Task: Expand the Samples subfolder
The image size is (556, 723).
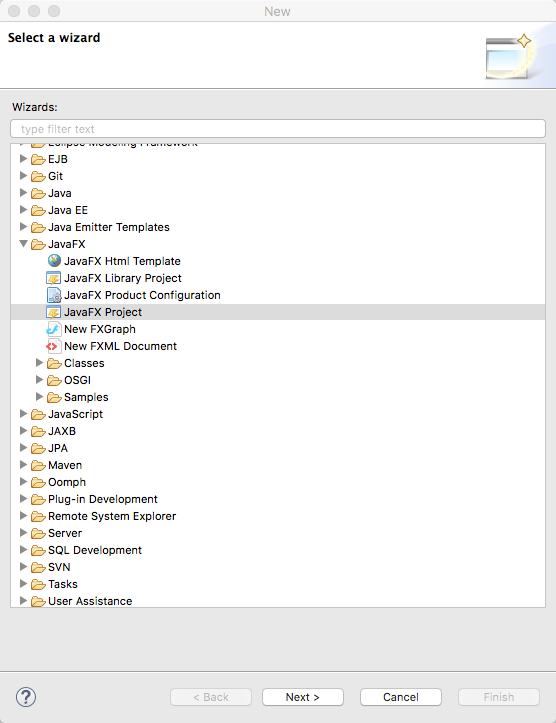Action: (39, 397)
